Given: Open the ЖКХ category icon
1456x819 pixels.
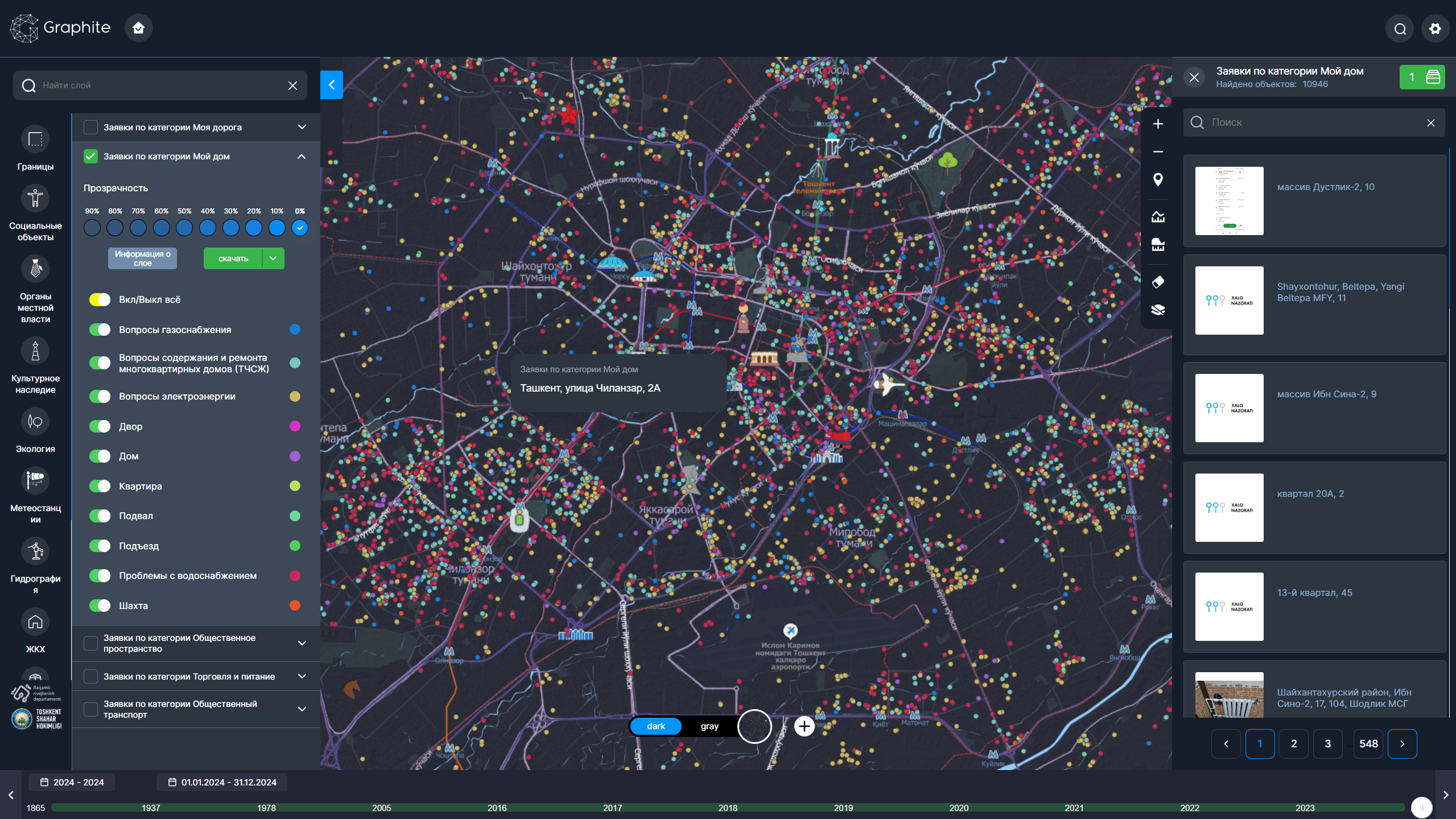Looking at the screenshot, I should point(35,622).
